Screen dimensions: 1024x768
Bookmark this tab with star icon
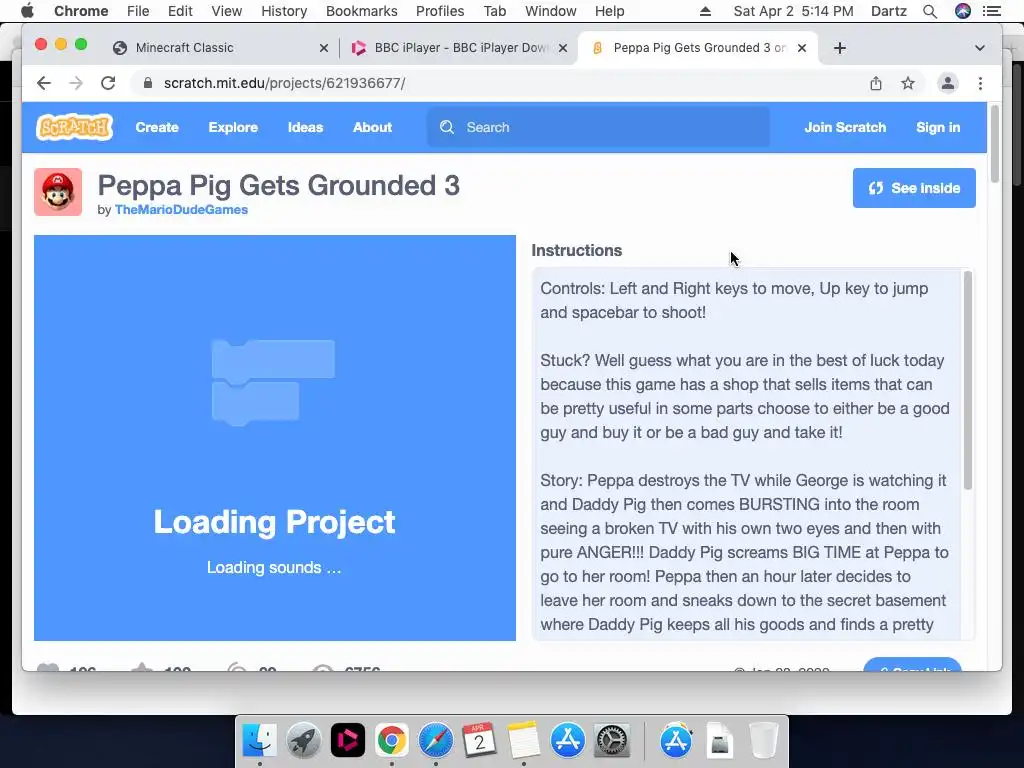pyautogui.click(x=908, y=83)
